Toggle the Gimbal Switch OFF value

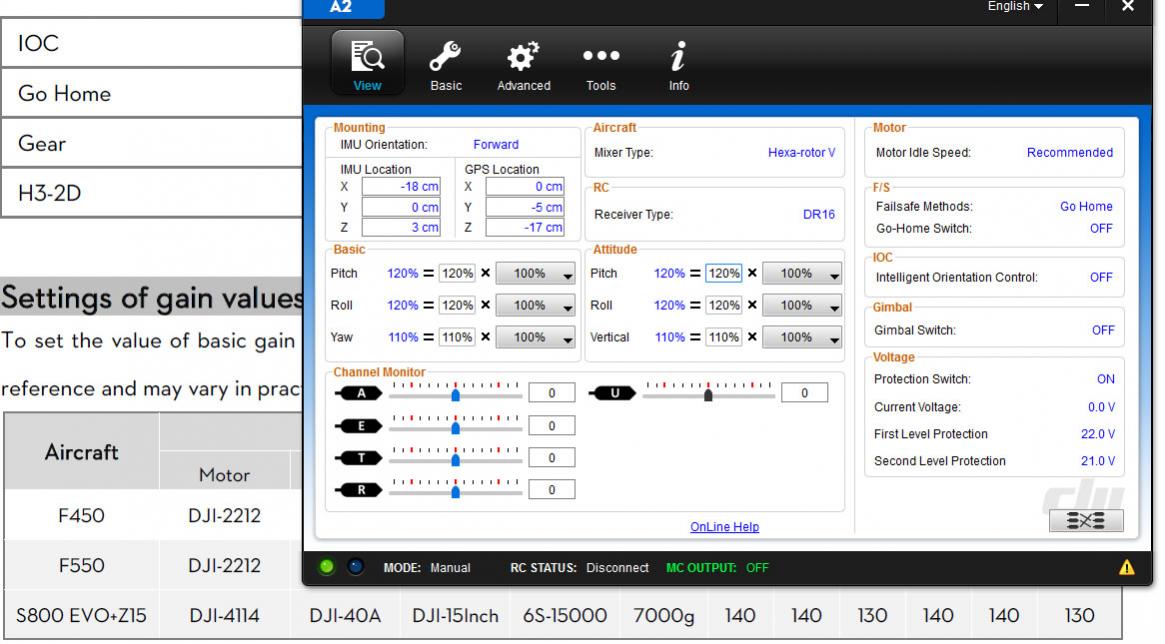tap(1101, 330)
